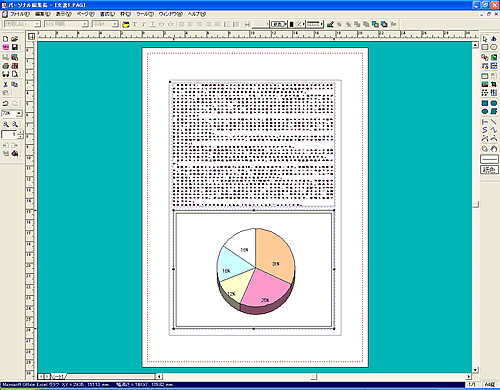Screen dimensions: 500x390
Task: Open the ヘルプ(H) menu
Action: pos(197,14)
